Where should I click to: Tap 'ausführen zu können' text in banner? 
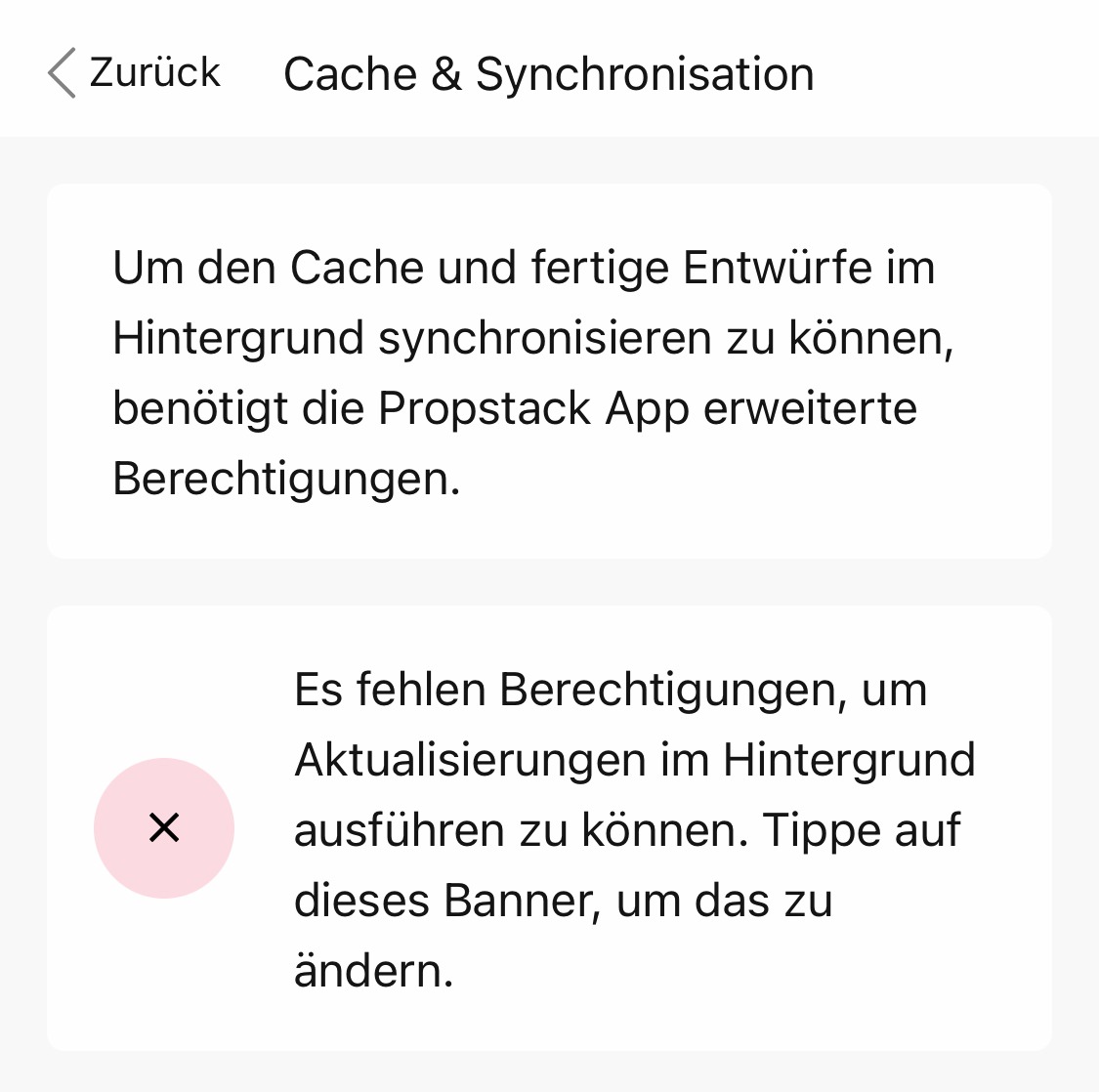[x=522, y=830]
